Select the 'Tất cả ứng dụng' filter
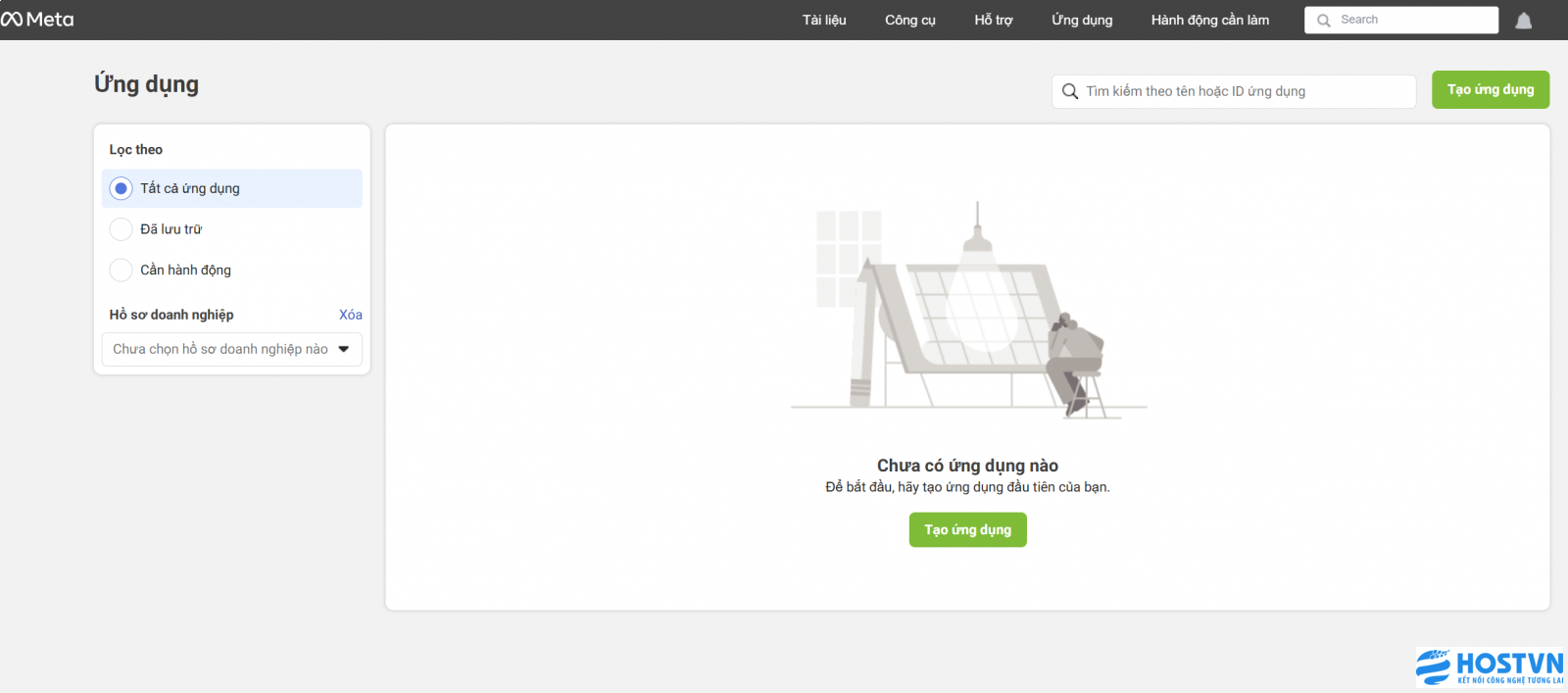The image size is (1568, 693). [x=232, y=188]
